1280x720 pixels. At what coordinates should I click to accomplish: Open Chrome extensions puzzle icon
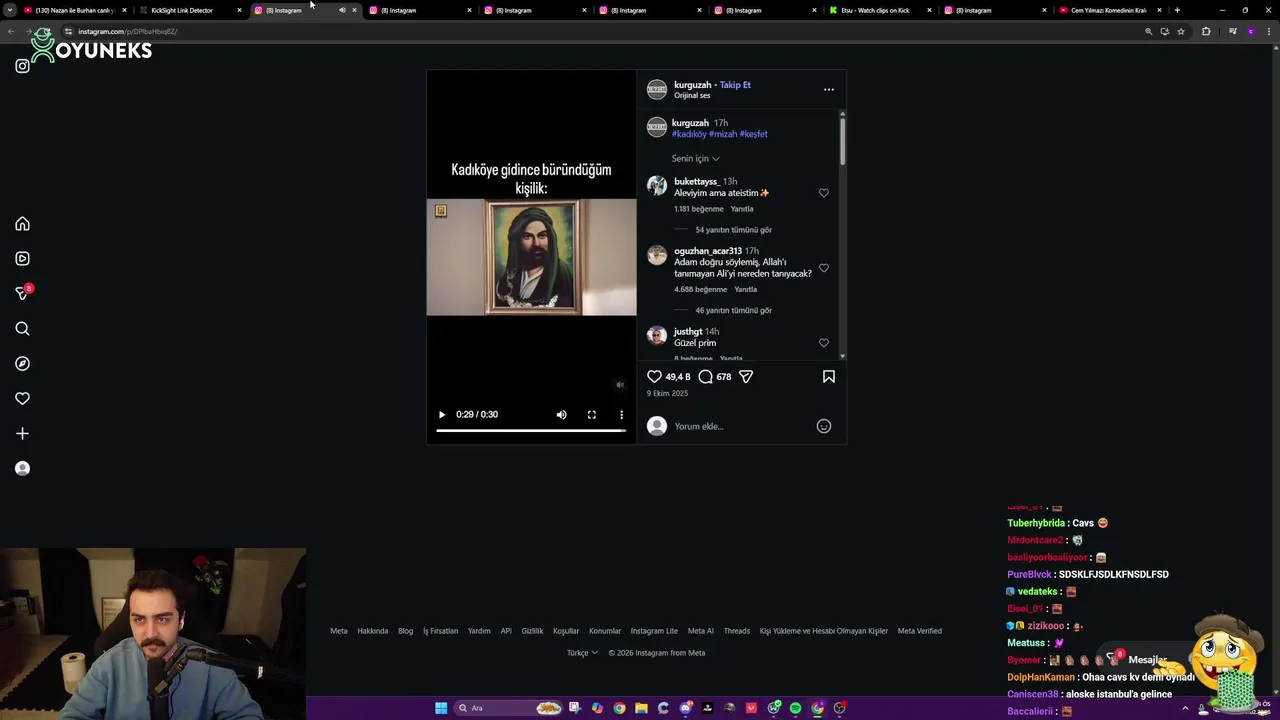click(x=1206, y=31)
